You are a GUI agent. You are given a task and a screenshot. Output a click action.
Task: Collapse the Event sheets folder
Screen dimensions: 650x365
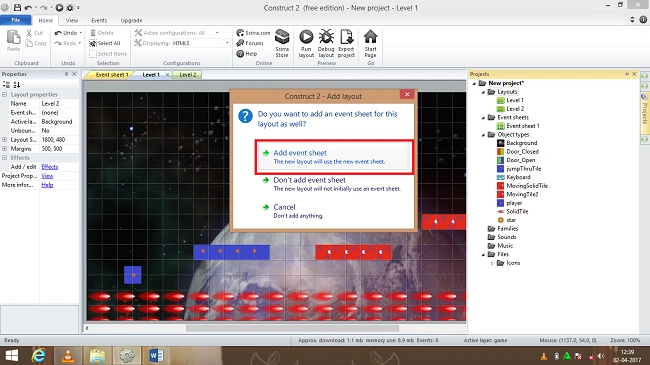tap(483, 118)
